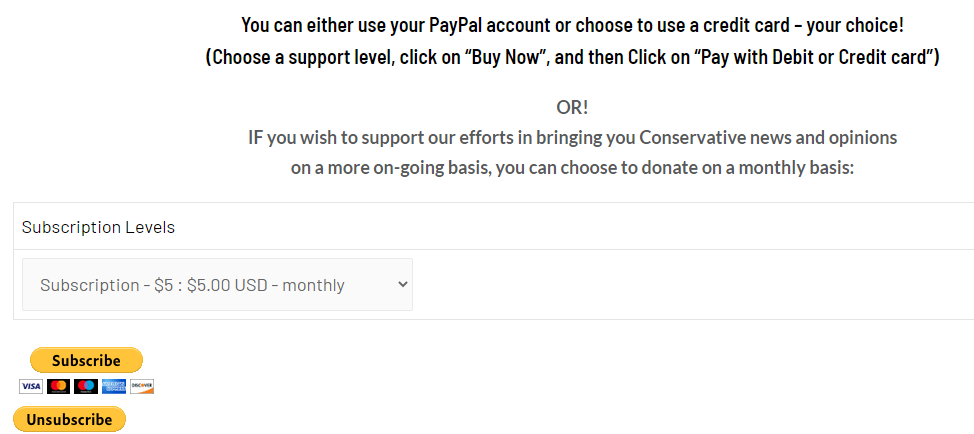Screen dimensions: 974x434
Task: Open the Subscription $5 monthly dropdown
Action: (217, 285)
